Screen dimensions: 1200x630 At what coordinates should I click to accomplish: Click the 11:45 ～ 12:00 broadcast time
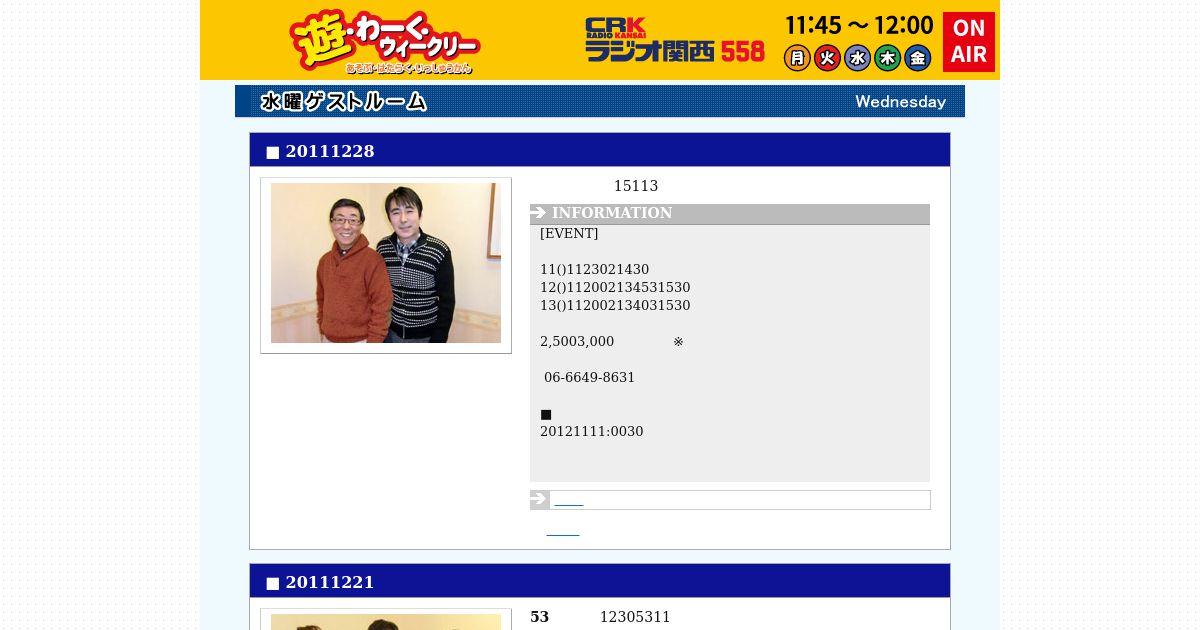(859, 25)
